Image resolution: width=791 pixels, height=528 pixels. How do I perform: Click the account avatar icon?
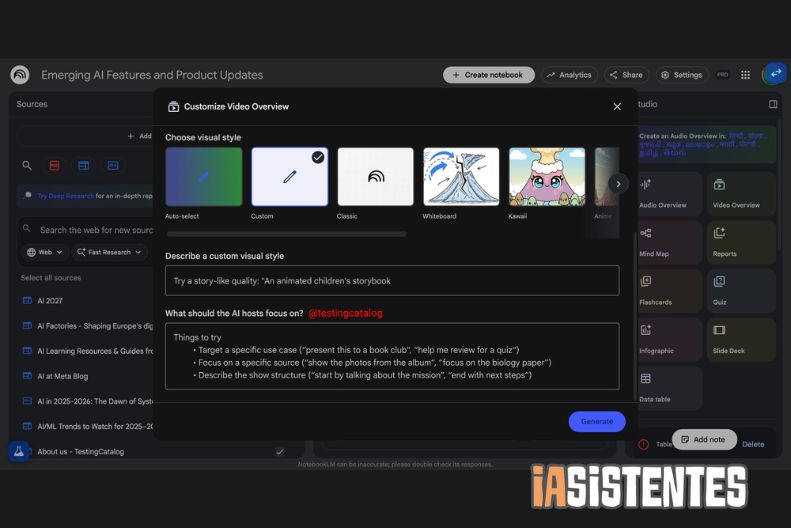[774, 74]
